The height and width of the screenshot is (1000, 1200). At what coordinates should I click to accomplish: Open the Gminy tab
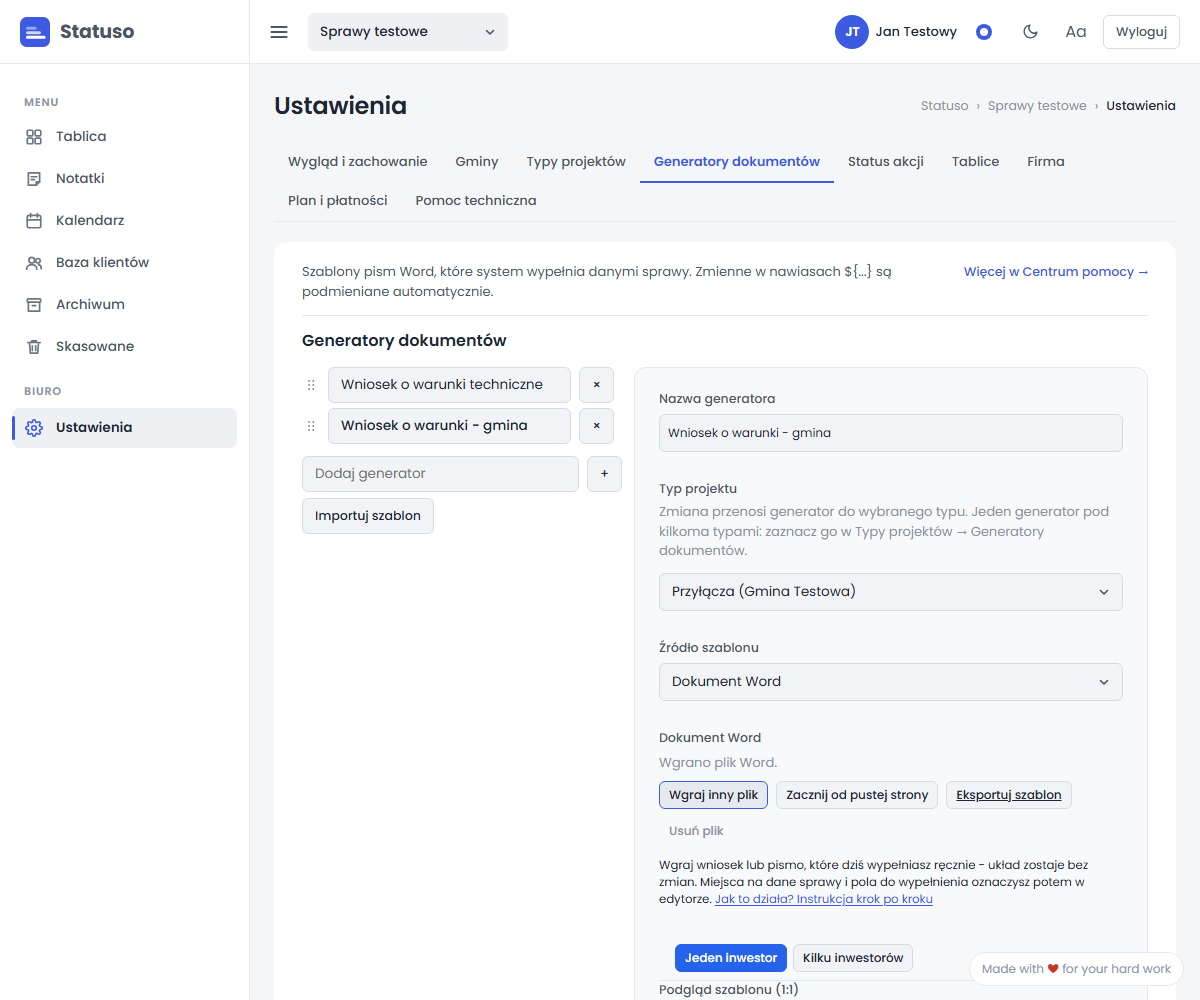pyautogui.click(x=477, y=162)
